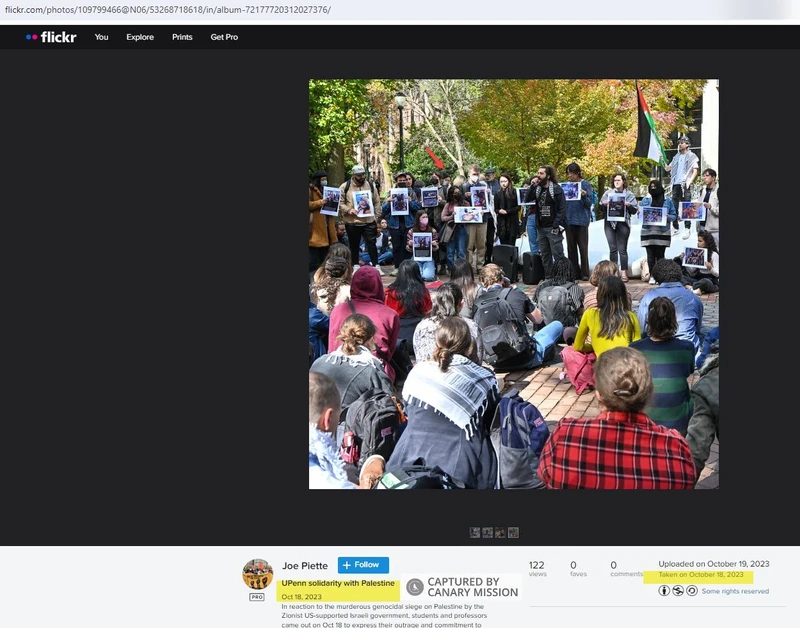The height and width of the screenshot is (628, 800).
Task: Click the Flickr logo
Action: point(51,37)
